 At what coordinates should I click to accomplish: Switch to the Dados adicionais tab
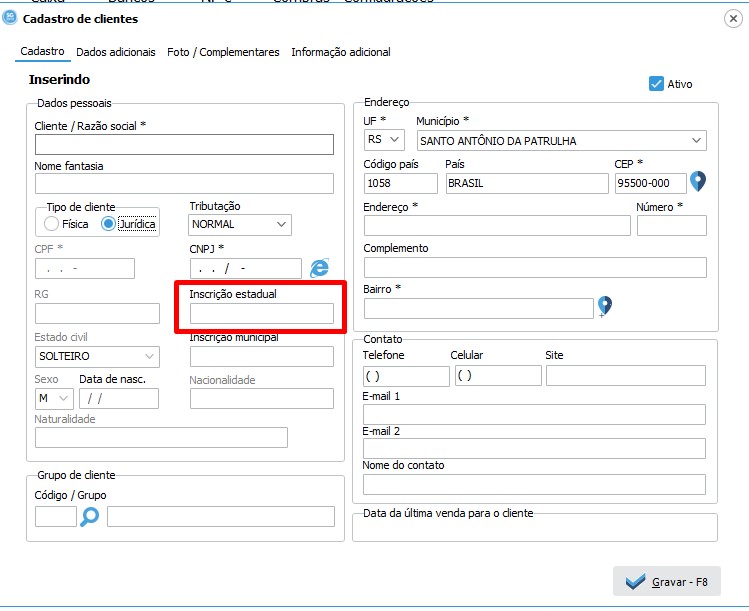pos(116,52)
